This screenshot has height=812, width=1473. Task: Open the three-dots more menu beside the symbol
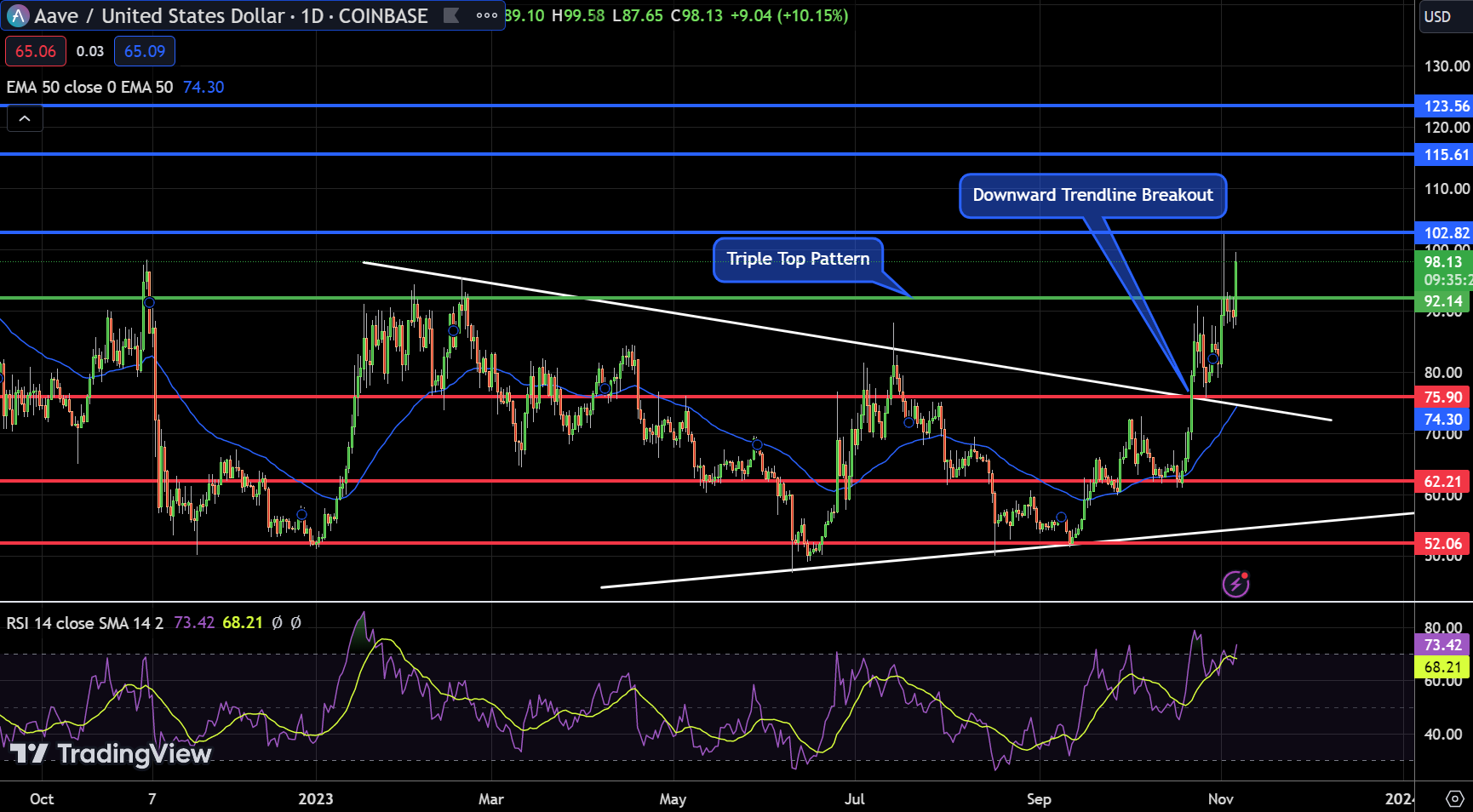tap(487, 15)
